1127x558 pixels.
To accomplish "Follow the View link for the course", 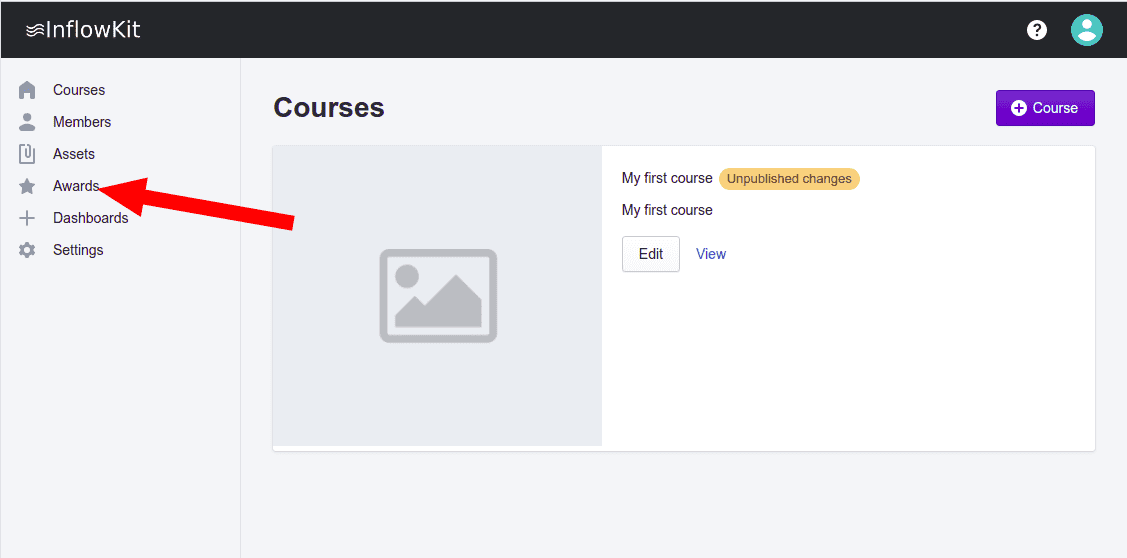I will tap(711, 254).
